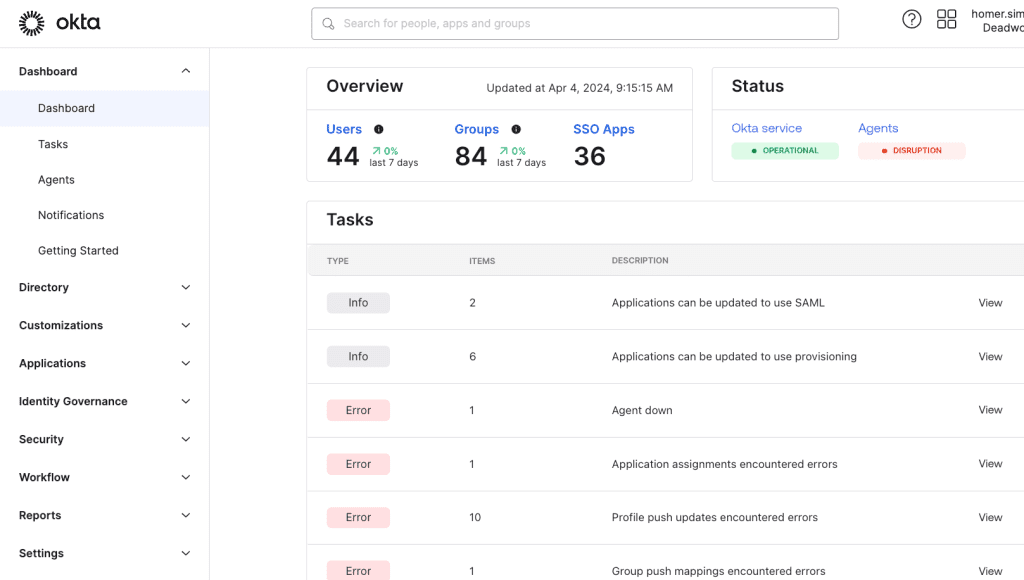Image resolution: width=1024 pixels, height=580 pixels.
Task: Click the SSO Apps count 36
Action: [590, 156]
